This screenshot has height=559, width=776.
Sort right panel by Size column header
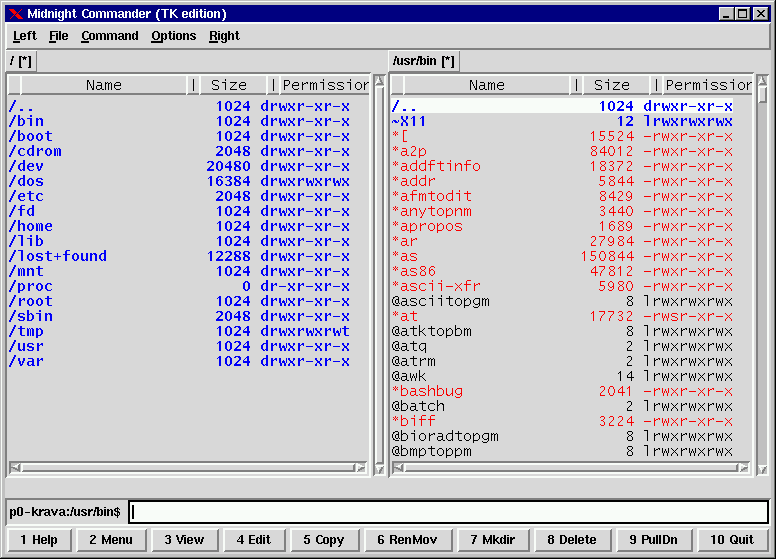(x=612, y=85)
